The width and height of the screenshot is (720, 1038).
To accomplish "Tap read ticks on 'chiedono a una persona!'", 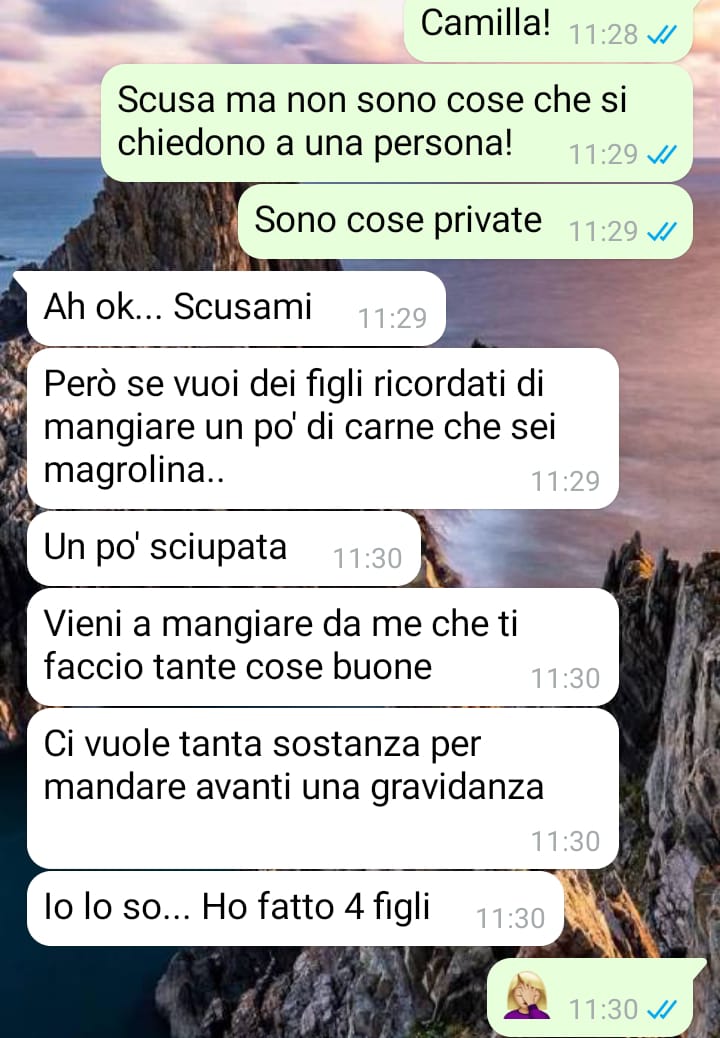I will (x=661, y=155).
